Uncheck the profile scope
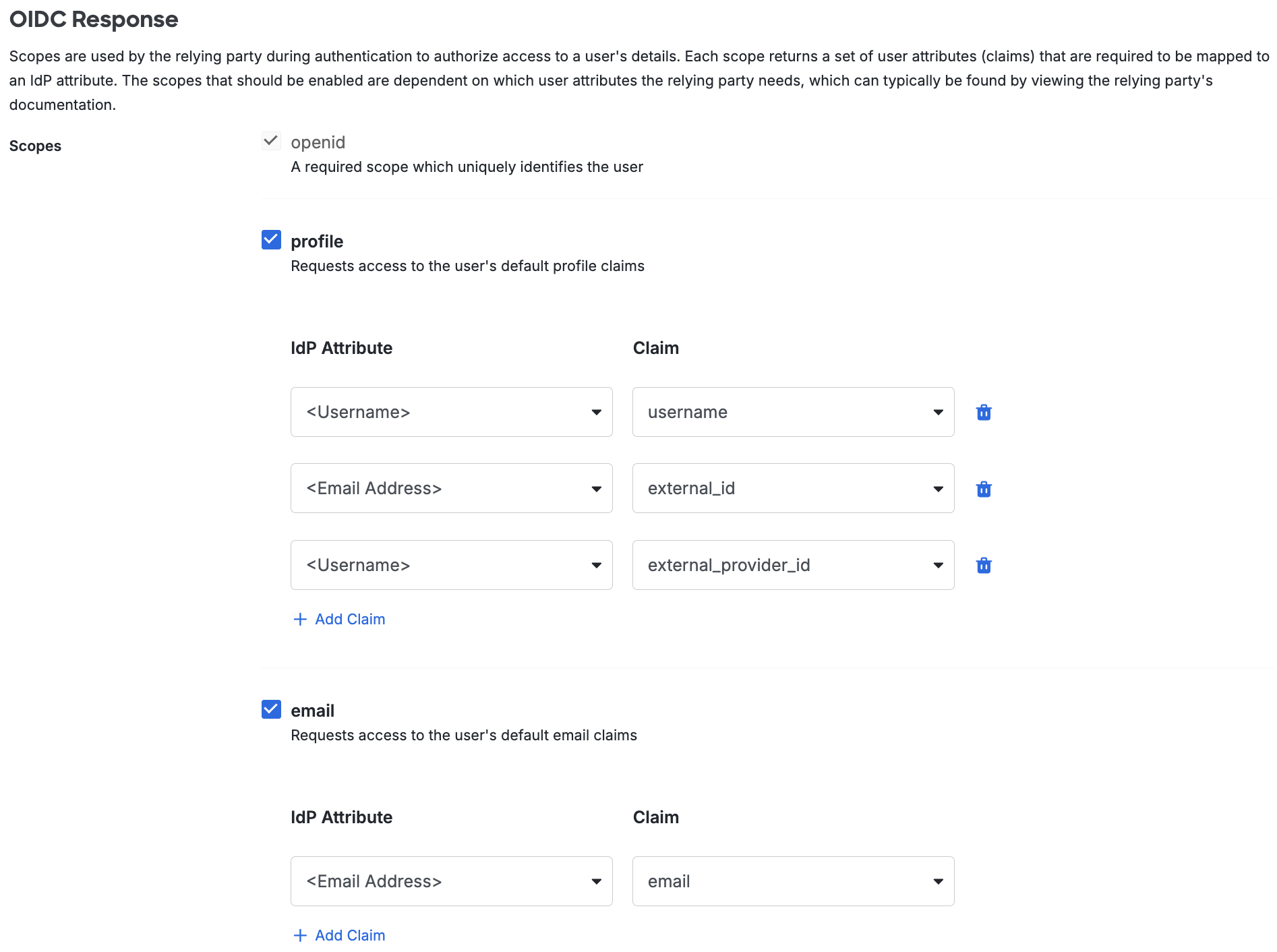Image resolution: width=1277 pixels, height=952 pixels. click(x=271, y=239)
